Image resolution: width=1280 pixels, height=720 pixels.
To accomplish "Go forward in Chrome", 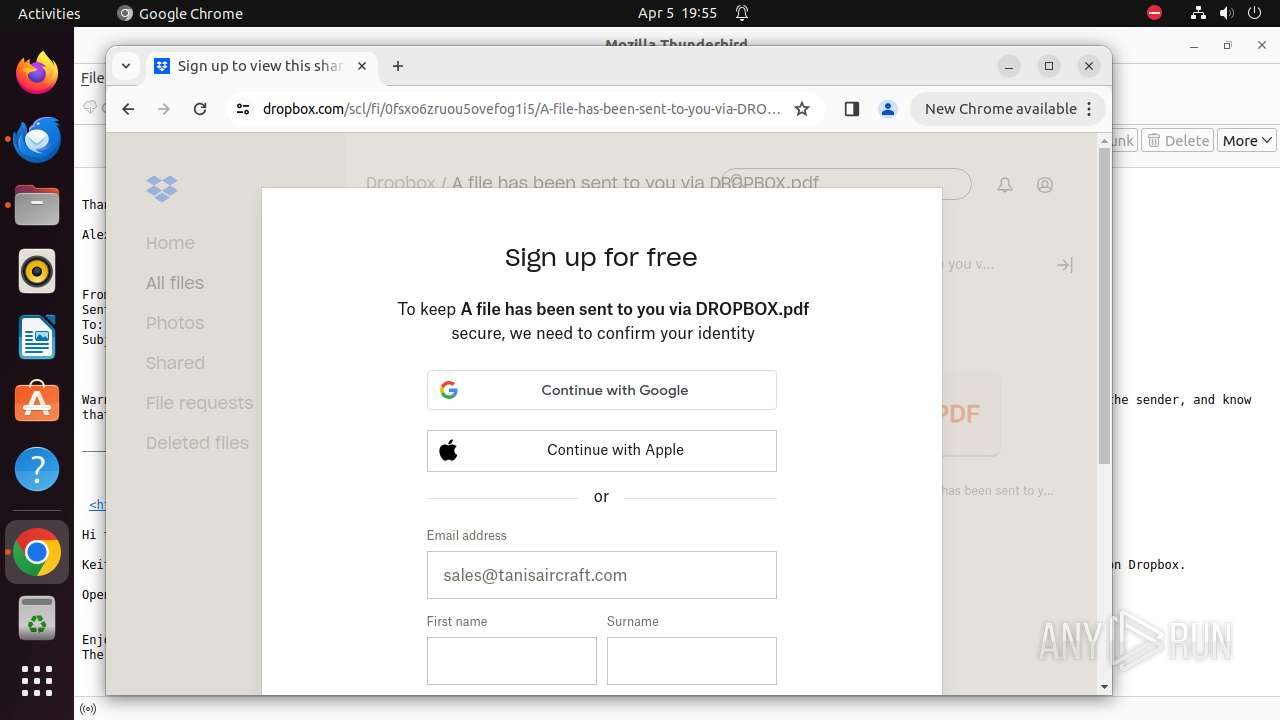I will coord(164,109).
